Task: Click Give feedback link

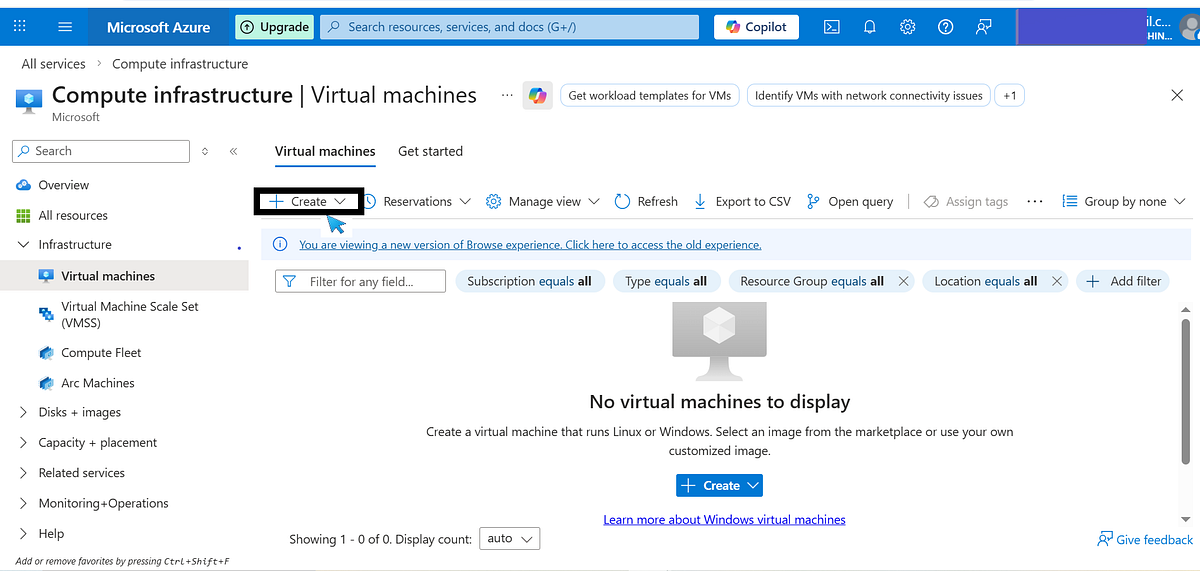Action: point(1145,540)
